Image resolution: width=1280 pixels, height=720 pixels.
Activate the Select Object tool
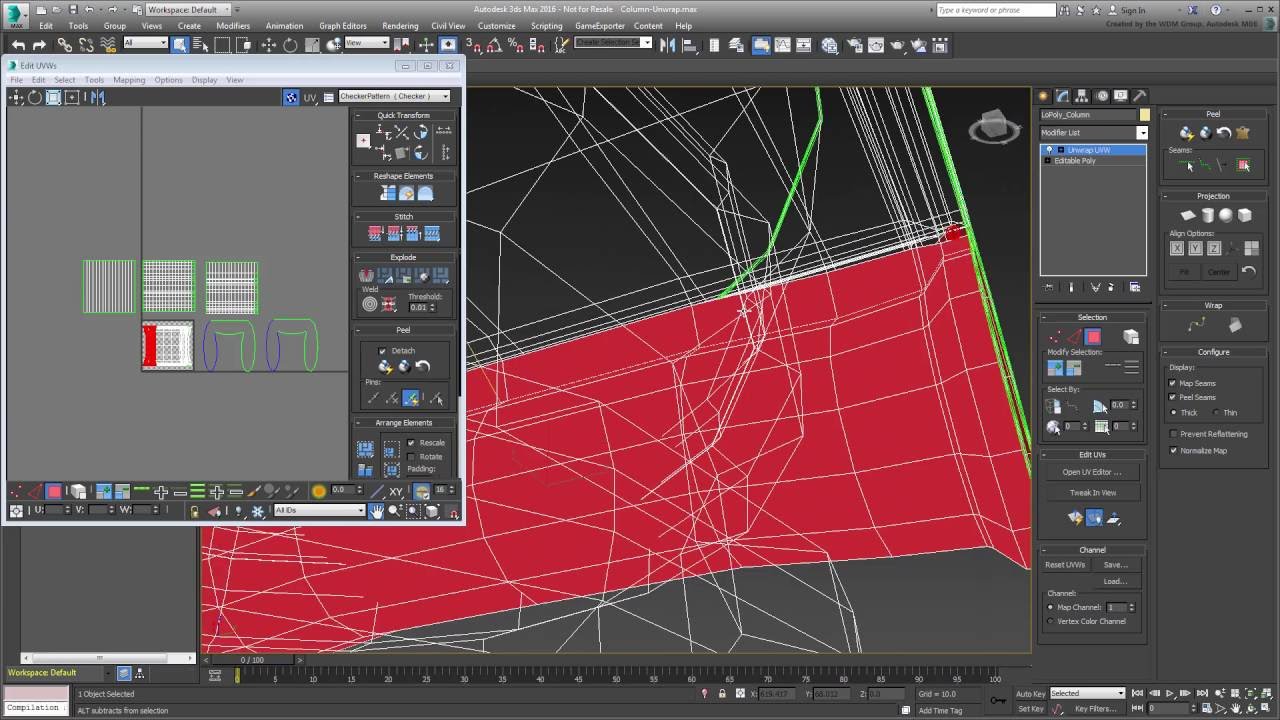pos(180,44)
